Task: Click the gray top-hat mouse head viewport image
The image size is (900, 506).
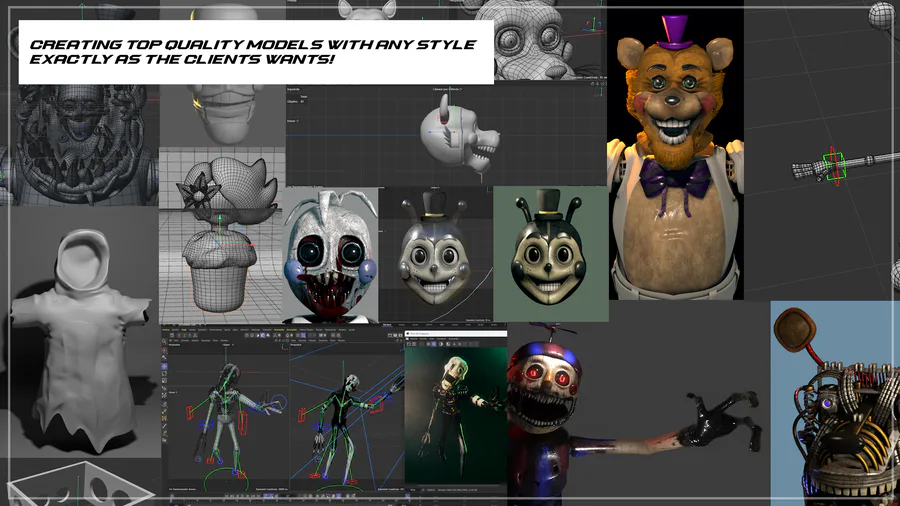Action: (x=436, y=254)
